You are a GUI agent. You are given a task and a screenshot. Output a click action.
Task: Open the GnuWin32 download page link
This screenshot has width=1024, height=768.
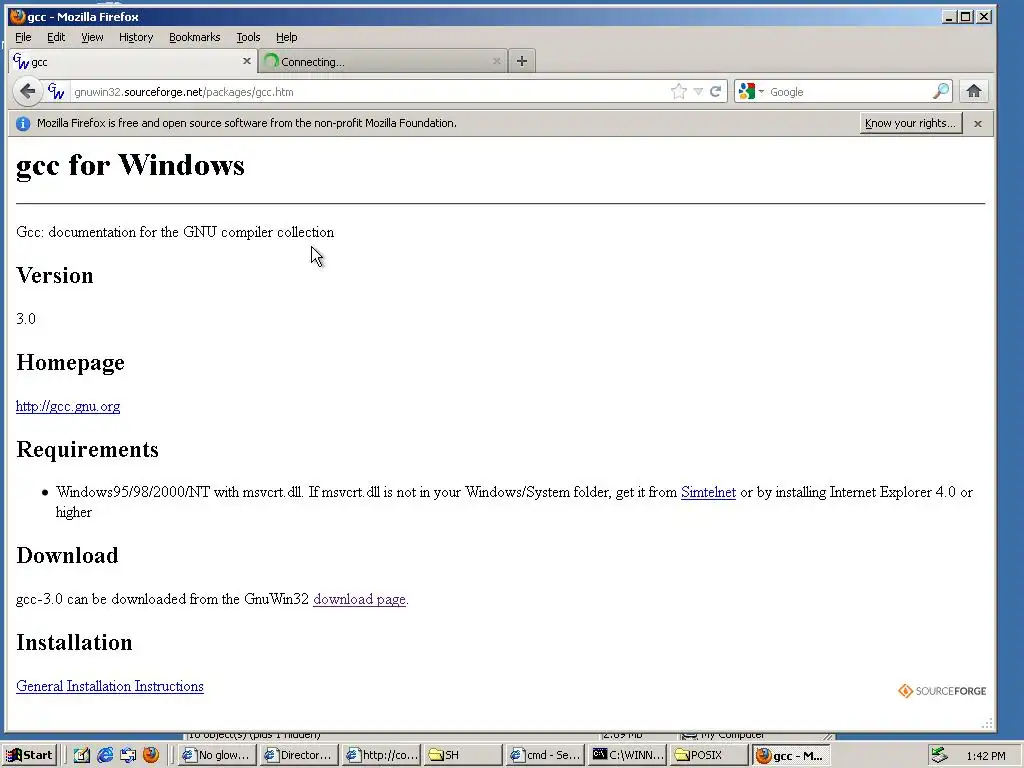click(x=359, y=599)
